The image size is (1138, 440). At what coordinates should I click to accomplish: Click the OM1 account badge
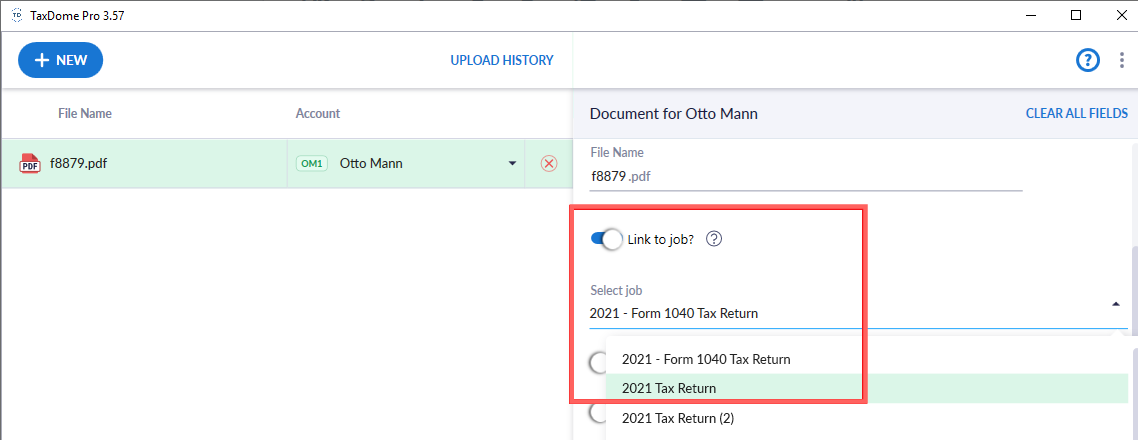coord(311,163)
